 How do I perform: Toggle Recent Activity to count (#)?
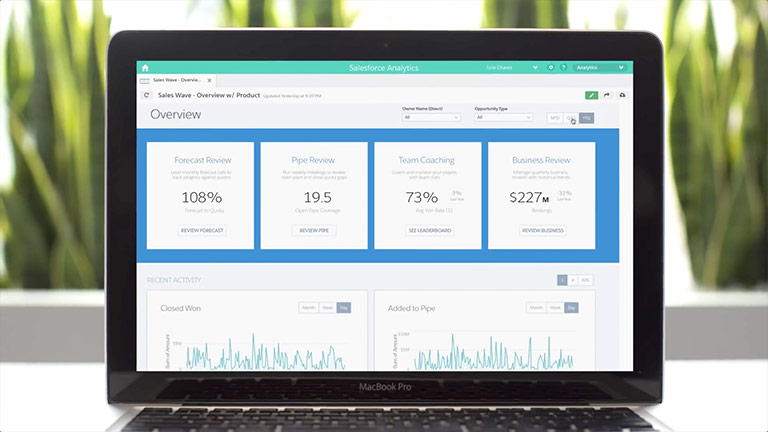coord(573,280)
